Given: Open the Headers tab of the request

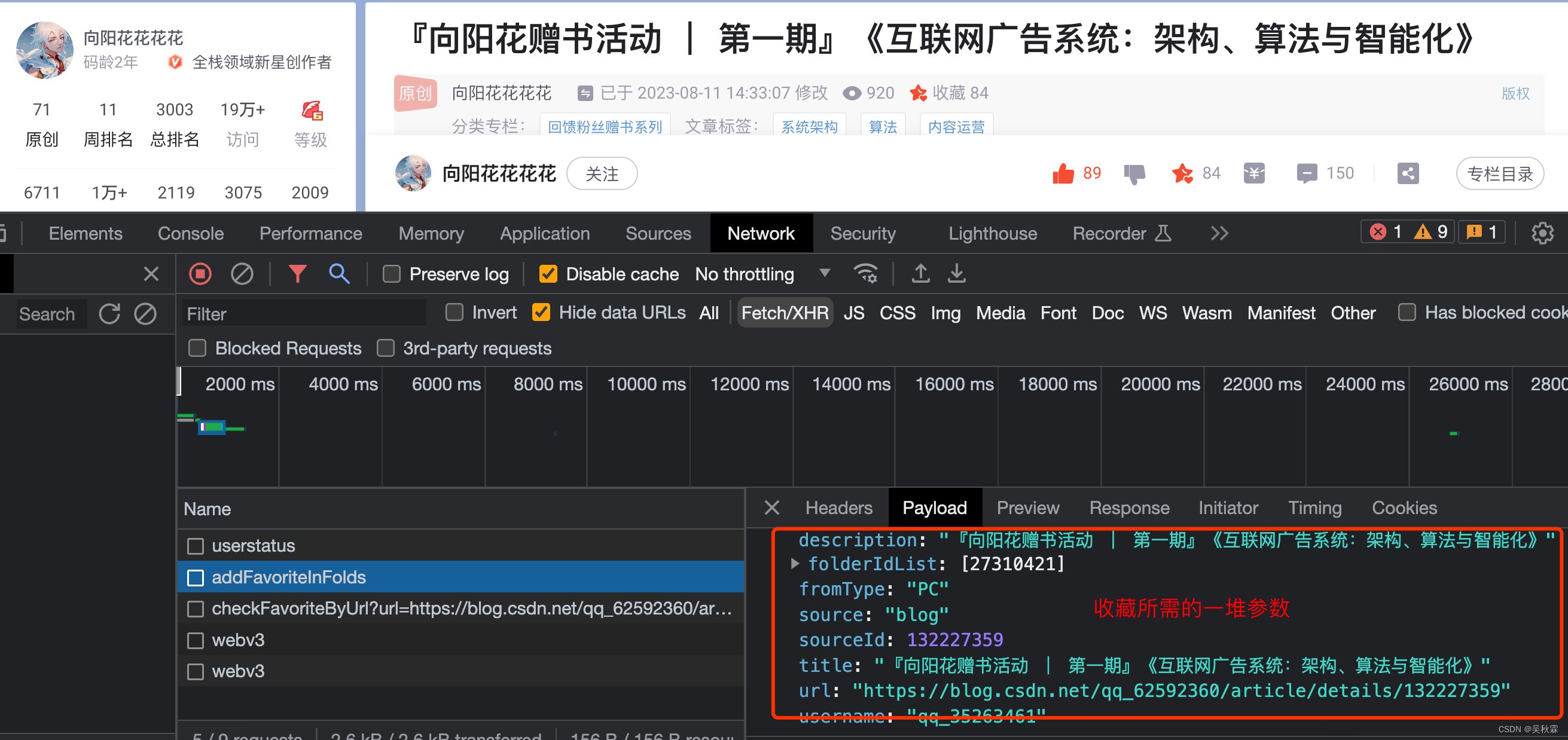Looking at the screenshot, I should pos(839,507).
